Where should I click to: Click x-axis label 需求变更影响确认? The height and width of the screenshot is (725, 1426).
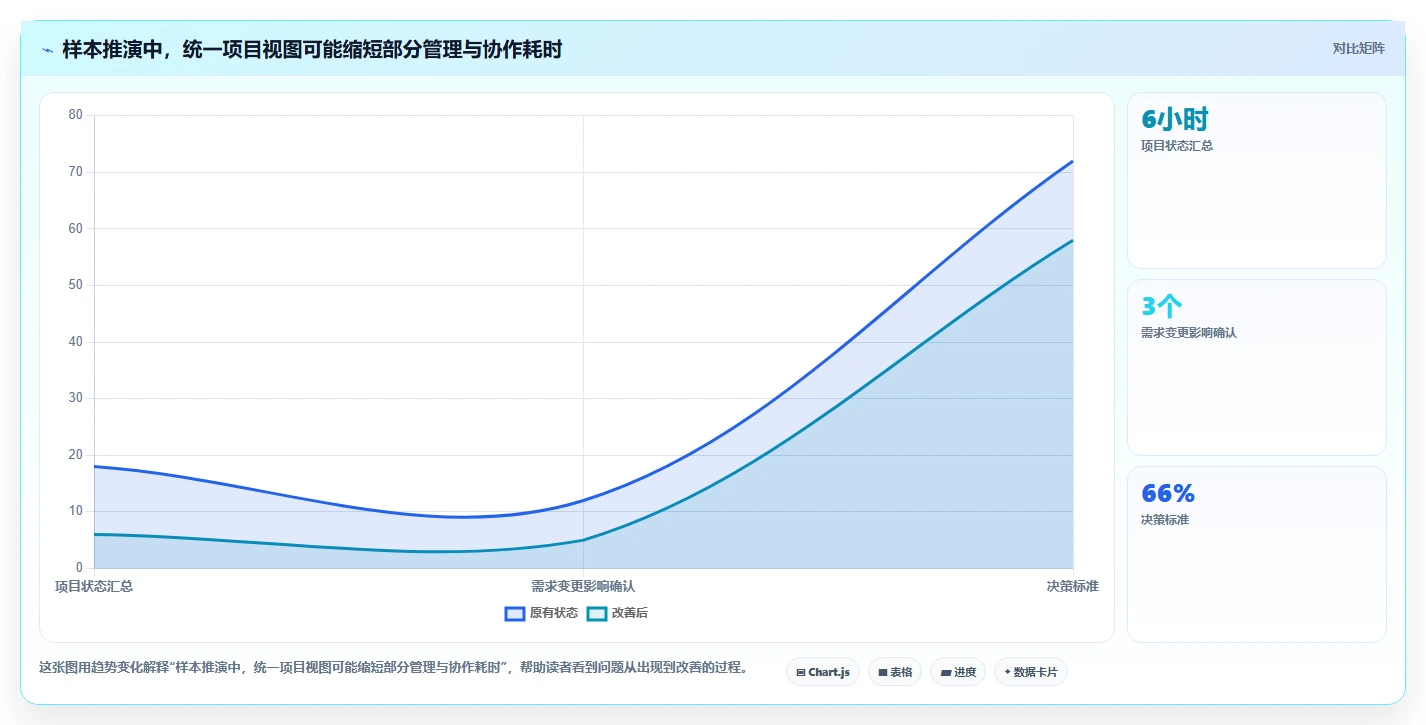coord(583,586)
